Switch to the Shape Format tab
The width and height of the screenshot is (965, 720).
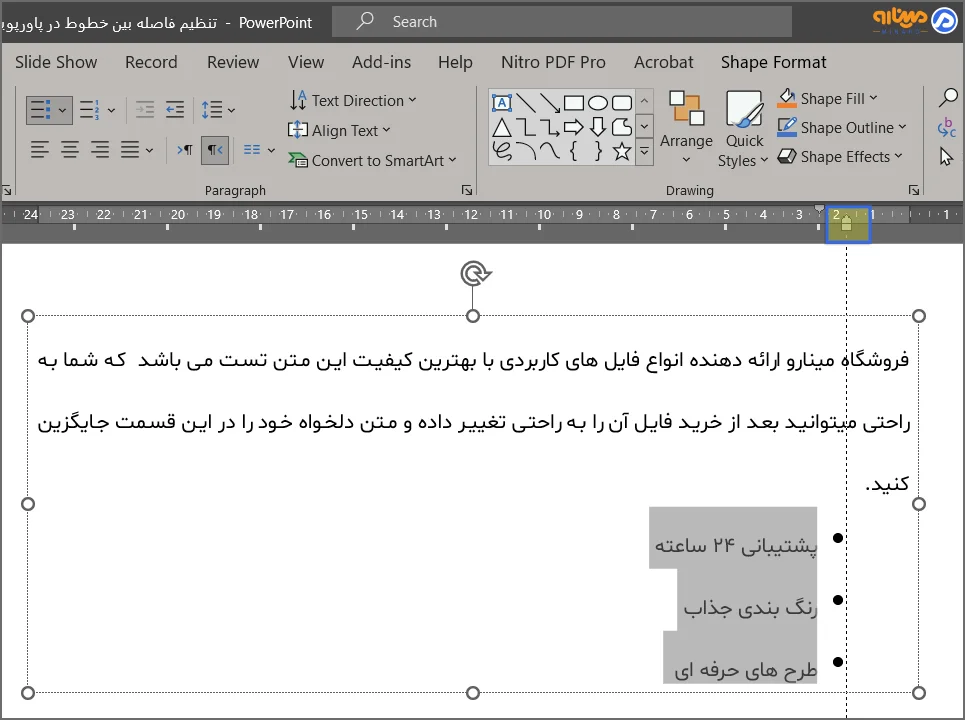[774, 62]
